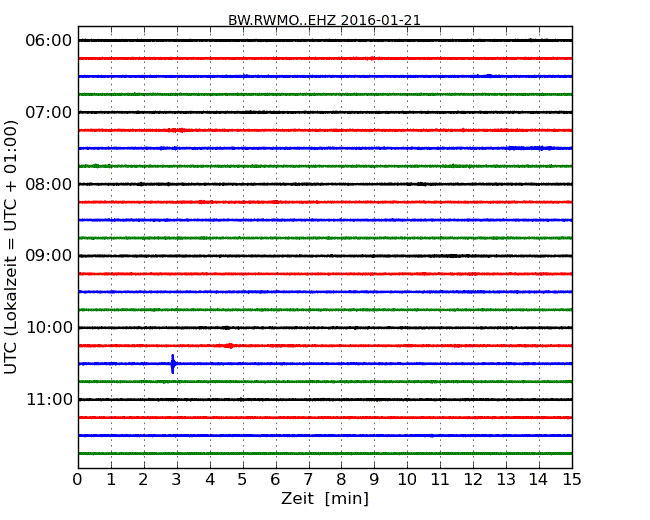Select x-axis tick label 3
650x520 pixels.
(177, 479)
